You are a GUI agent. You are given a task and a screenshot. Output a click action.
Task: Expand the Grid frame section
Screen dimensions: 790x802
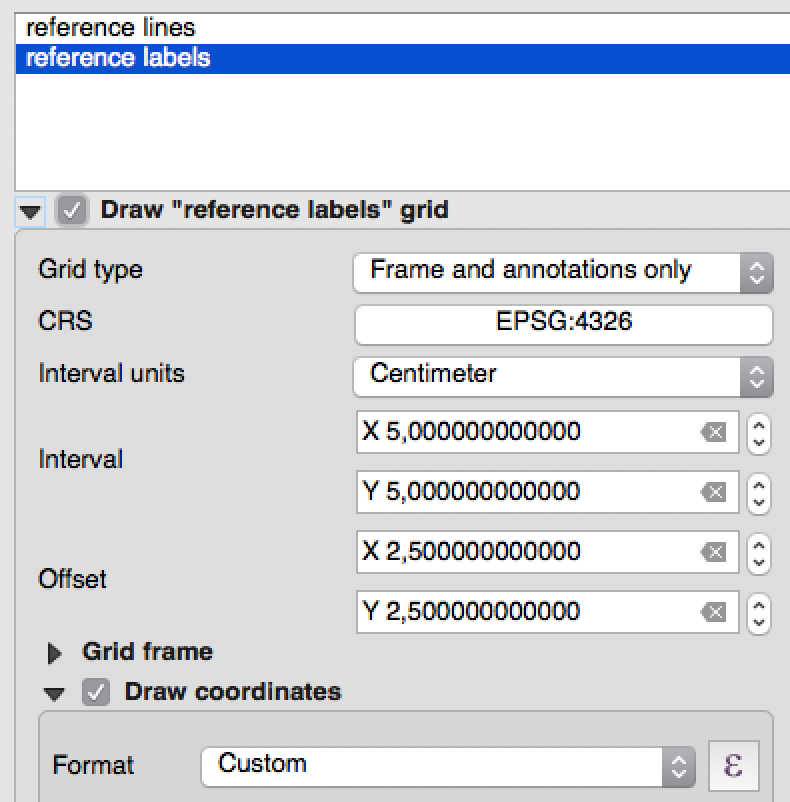point(56,654)
